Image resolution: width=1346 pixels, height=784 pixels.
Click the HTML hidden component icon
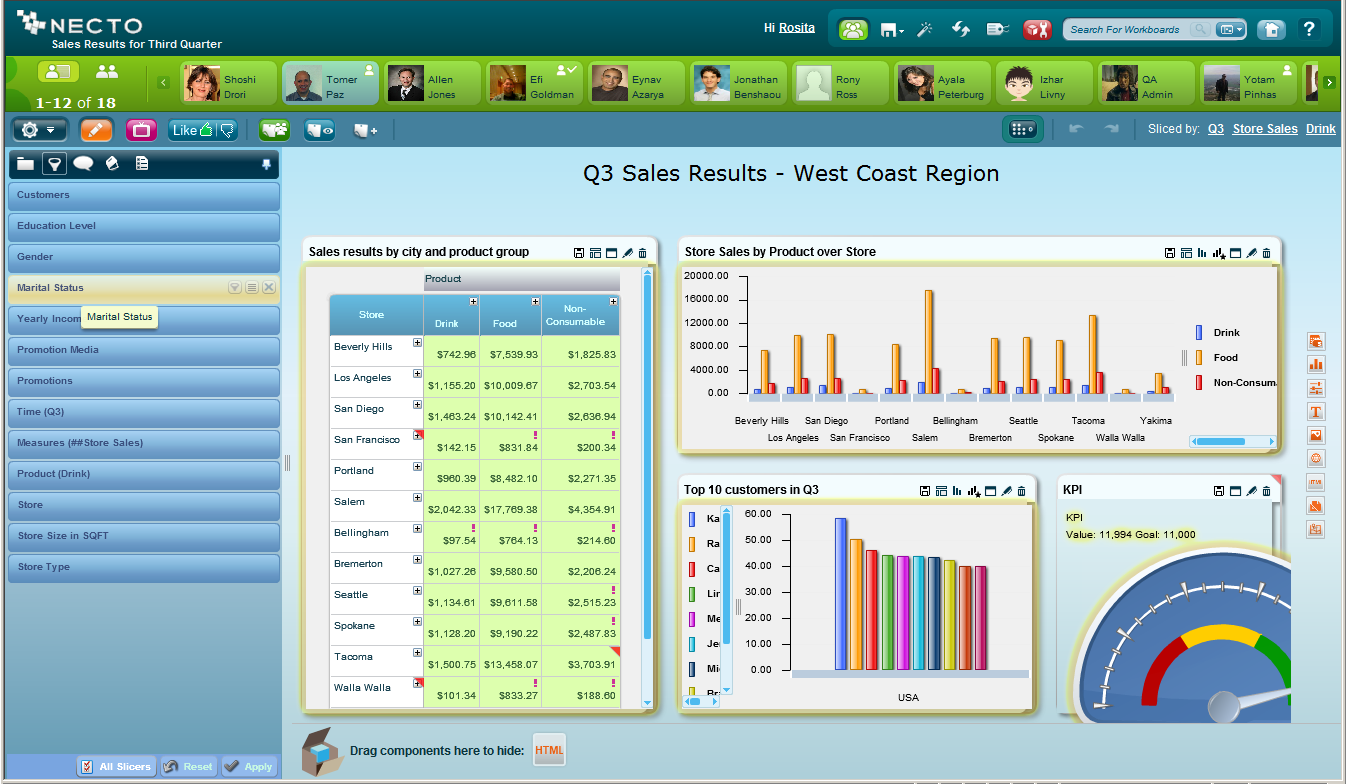click(x=549, y=750)
